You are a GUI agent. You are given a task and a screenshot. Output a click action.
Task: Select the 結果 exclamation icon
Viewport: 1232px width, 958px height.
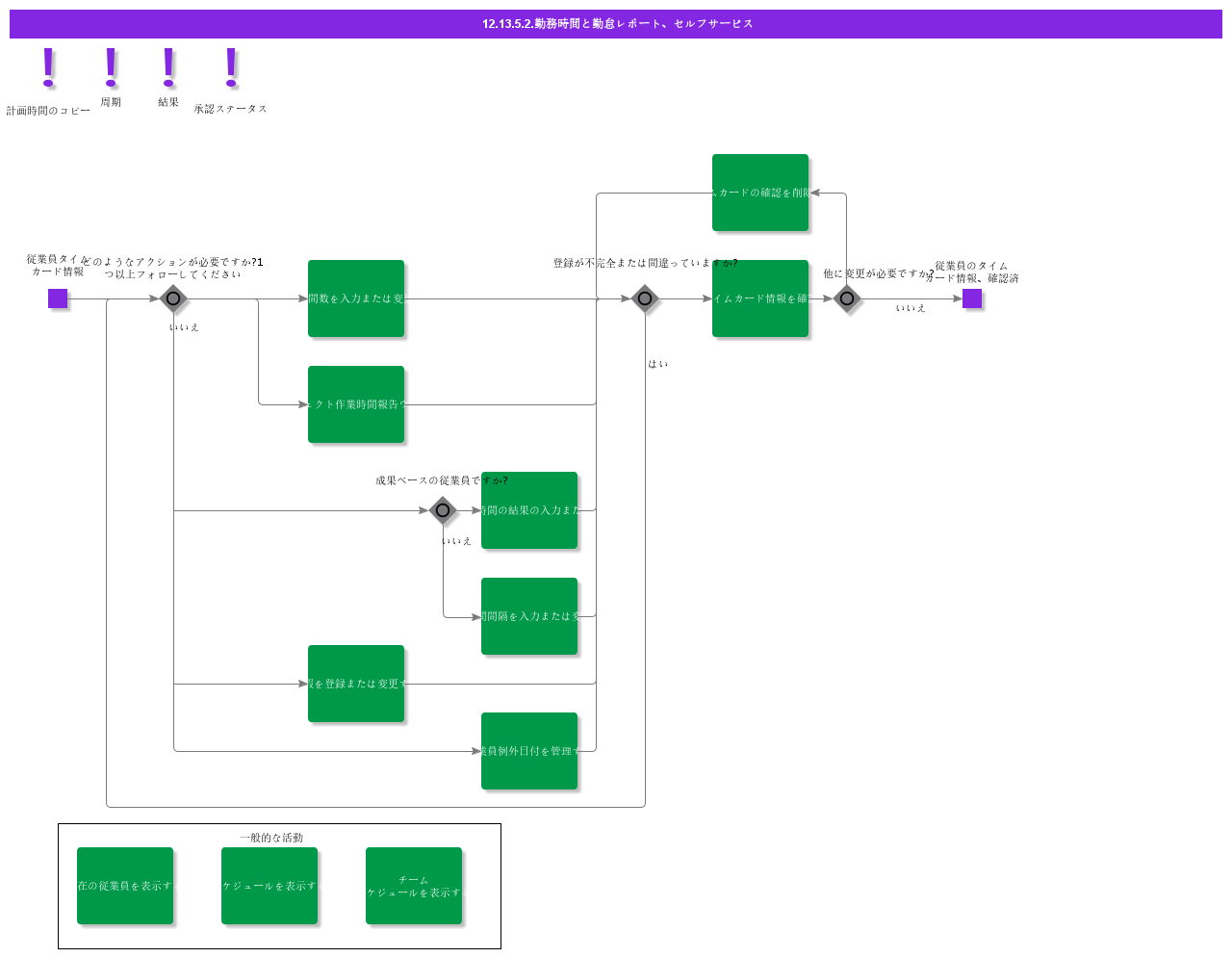(x=168, y=66)
